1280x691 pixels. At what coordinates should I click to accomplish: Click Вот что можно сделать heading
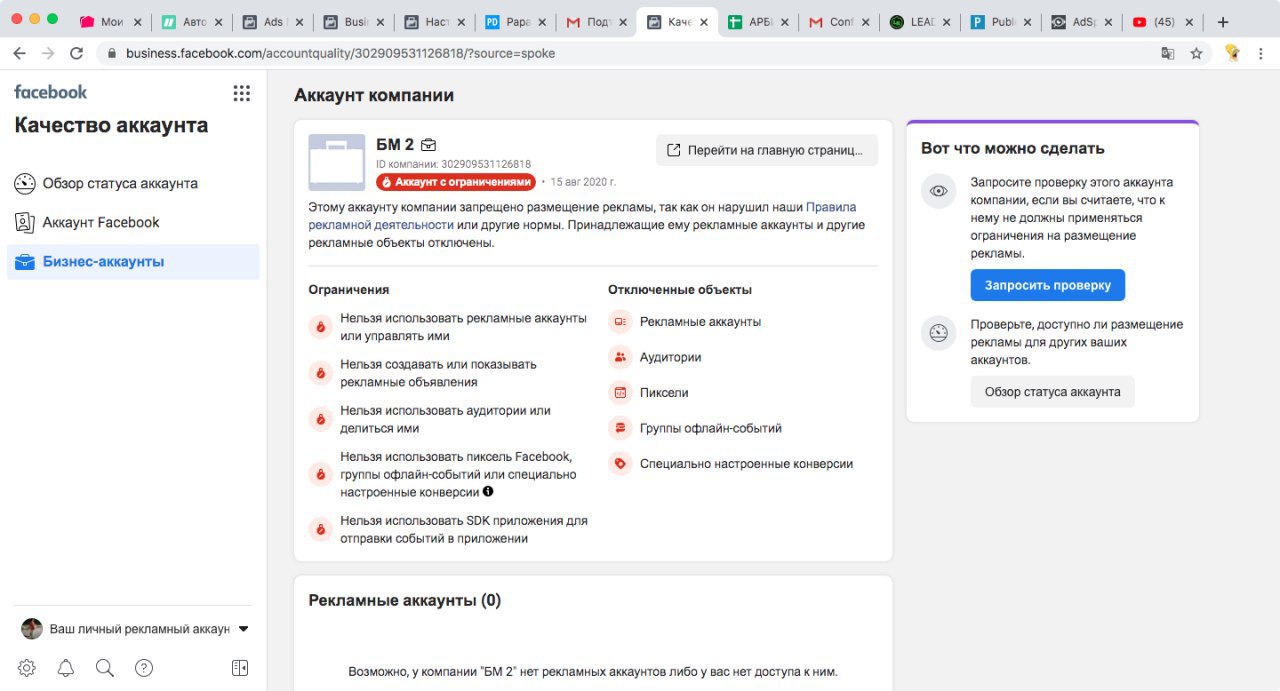[x=1012, y=148]
